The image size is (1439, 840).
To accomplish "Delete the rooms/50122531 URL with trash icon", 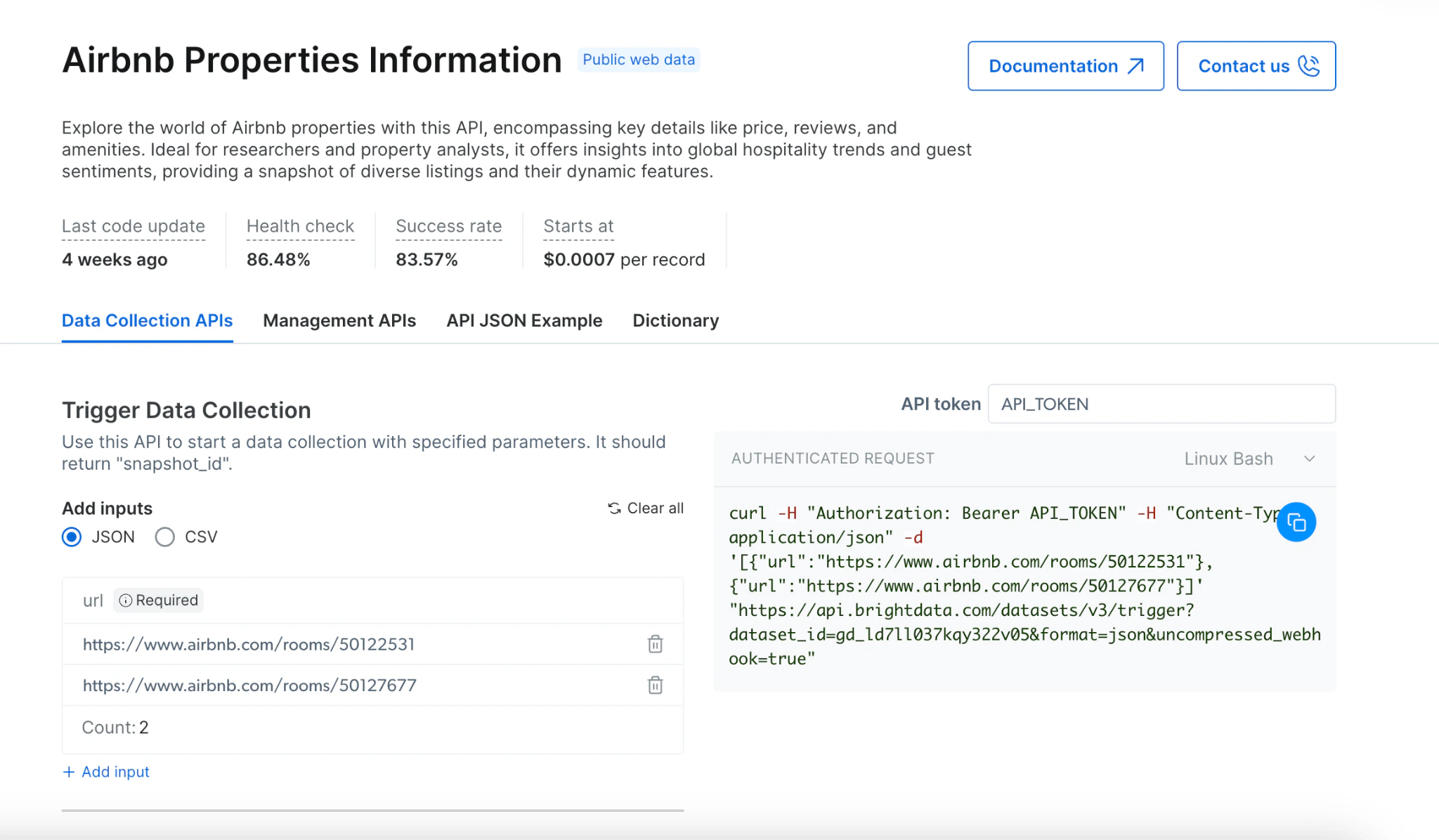I will pos(655,644).
